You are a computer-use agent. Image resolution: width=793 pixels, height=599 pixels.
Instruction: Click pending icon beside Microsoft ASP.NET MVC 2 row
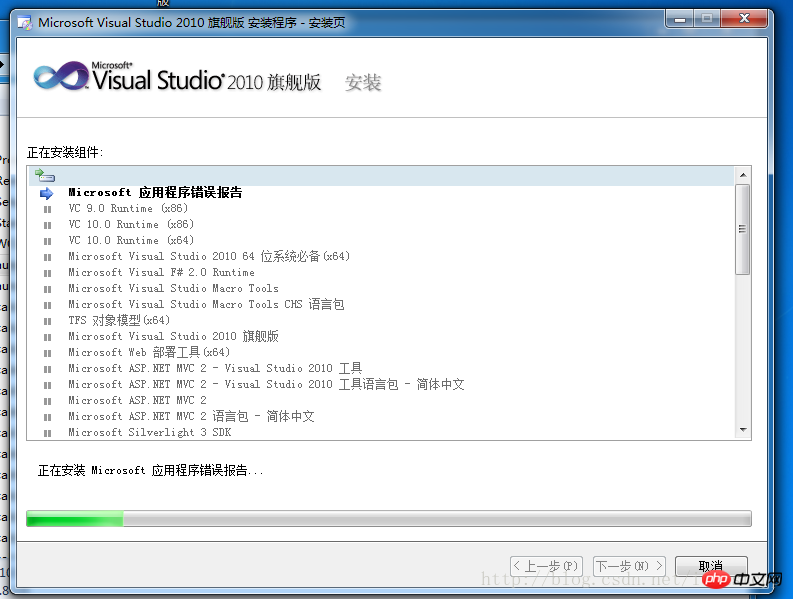click(x=48, y=401)
